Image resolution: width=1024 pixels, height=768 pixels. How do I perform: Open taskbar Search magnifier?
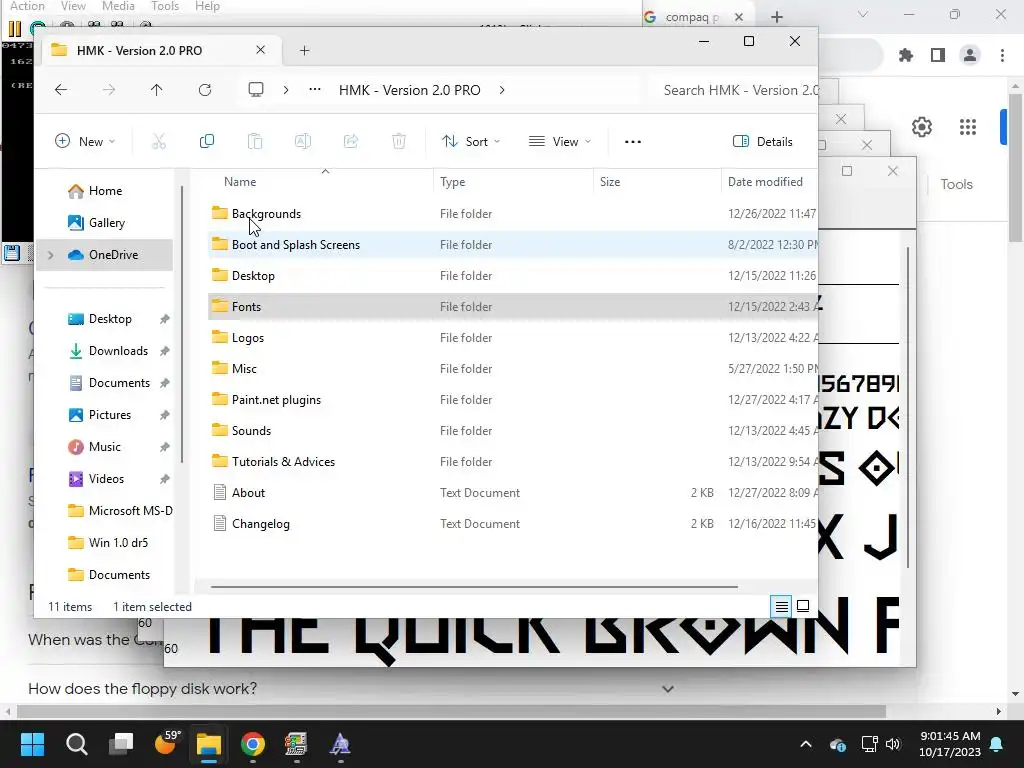point(76,744)
